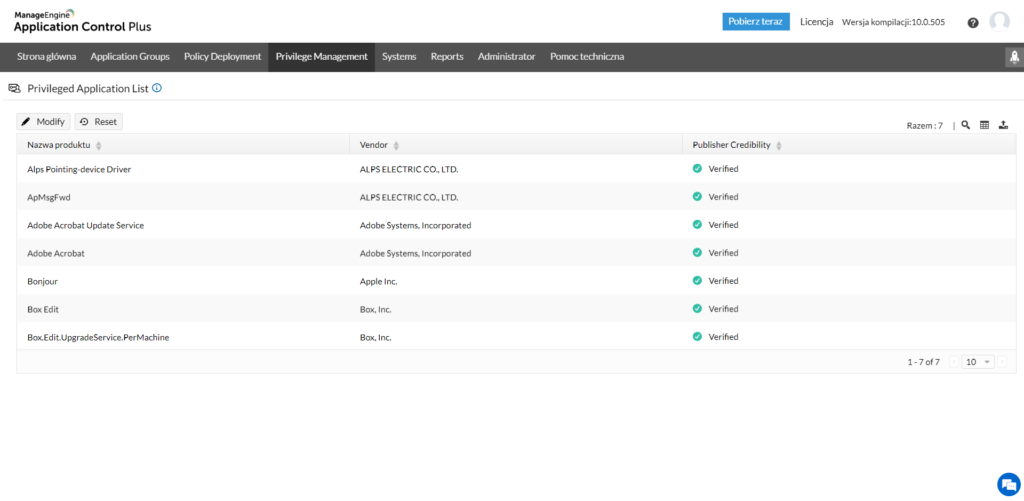1024x501 pixels.
Task: Click info icon beside Privileged Application List
Action: coord(157,88)
